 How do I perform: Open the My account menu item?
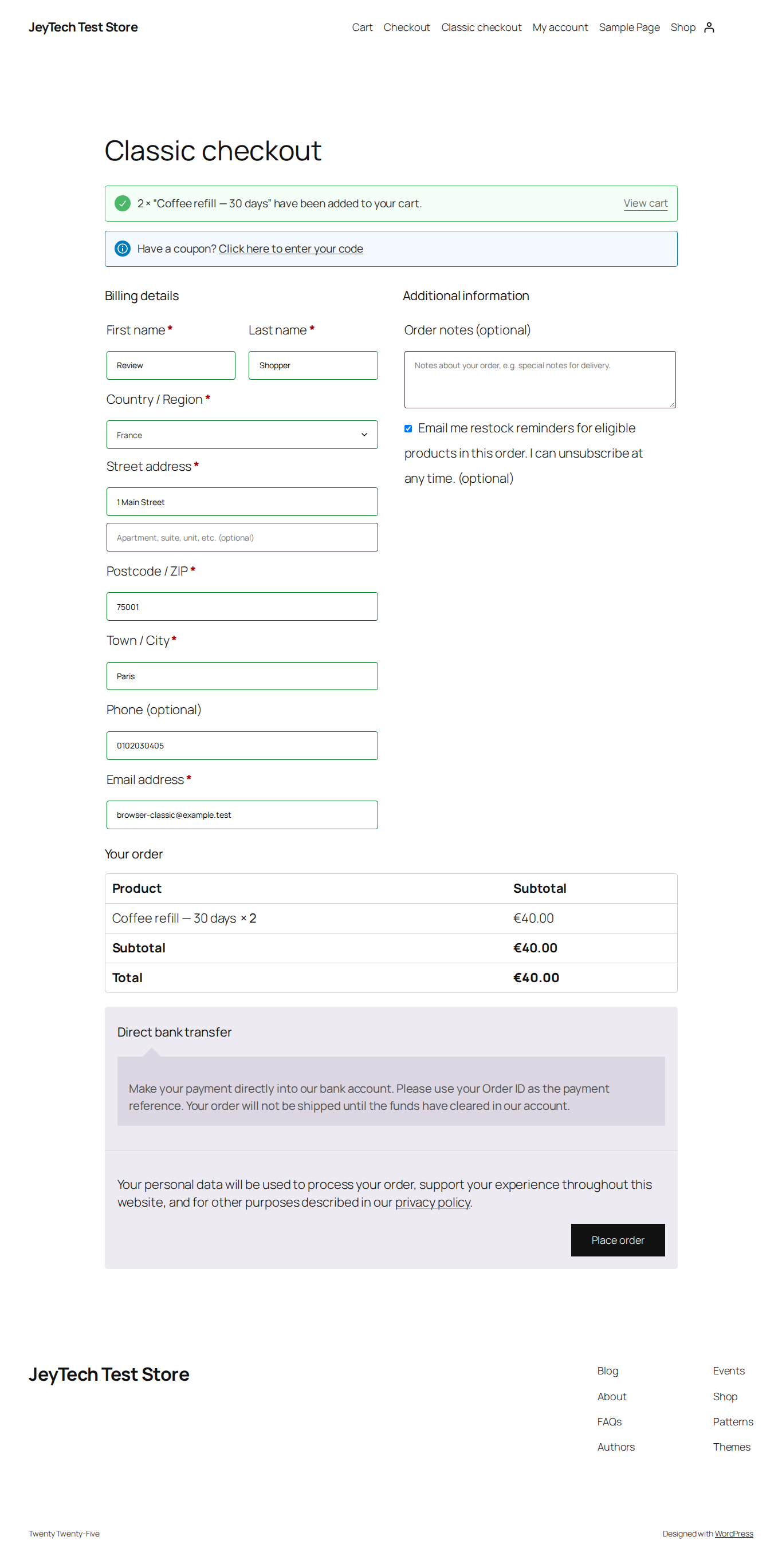[x=560, y=27]
